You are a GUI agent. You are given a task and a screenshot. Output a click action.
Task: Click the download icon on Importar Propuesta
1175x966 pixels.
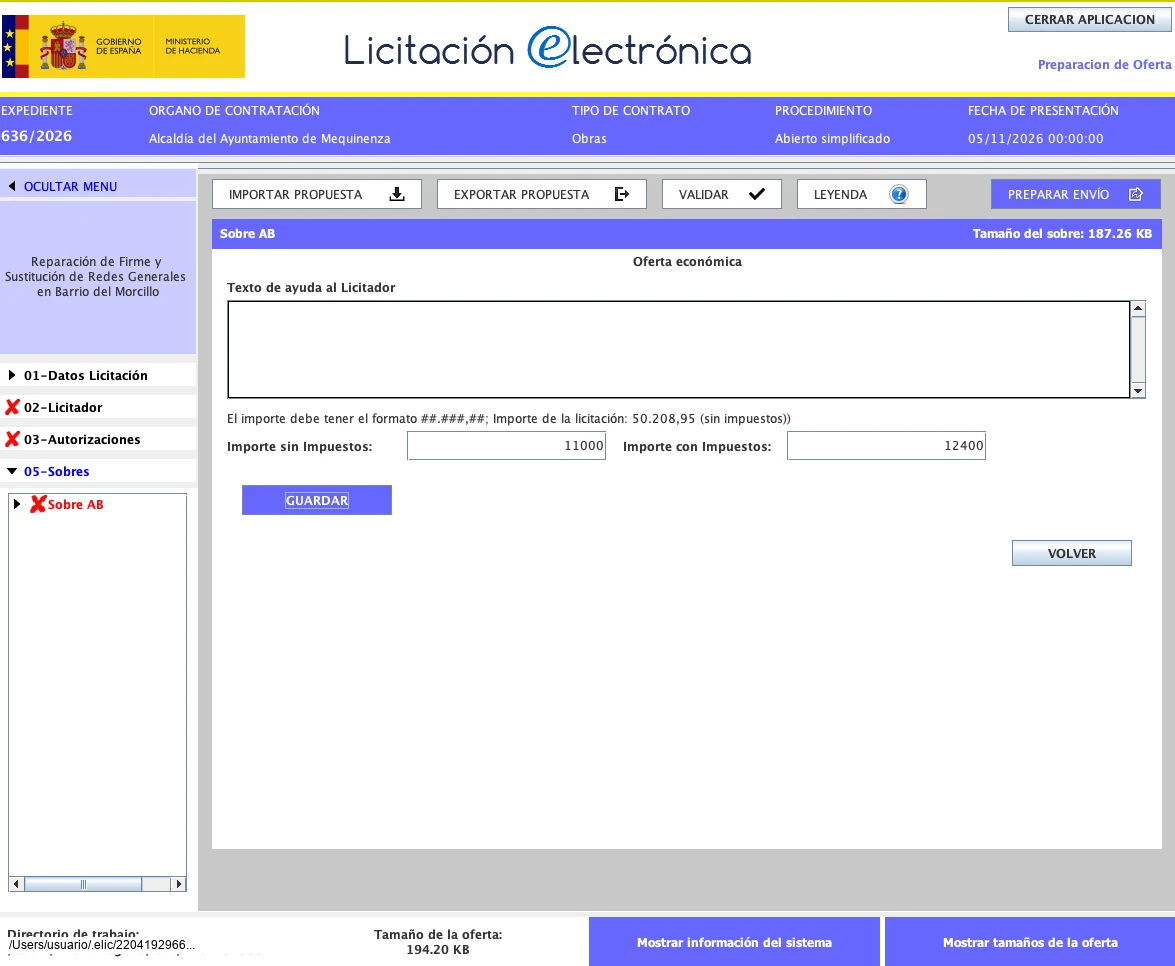397,195
